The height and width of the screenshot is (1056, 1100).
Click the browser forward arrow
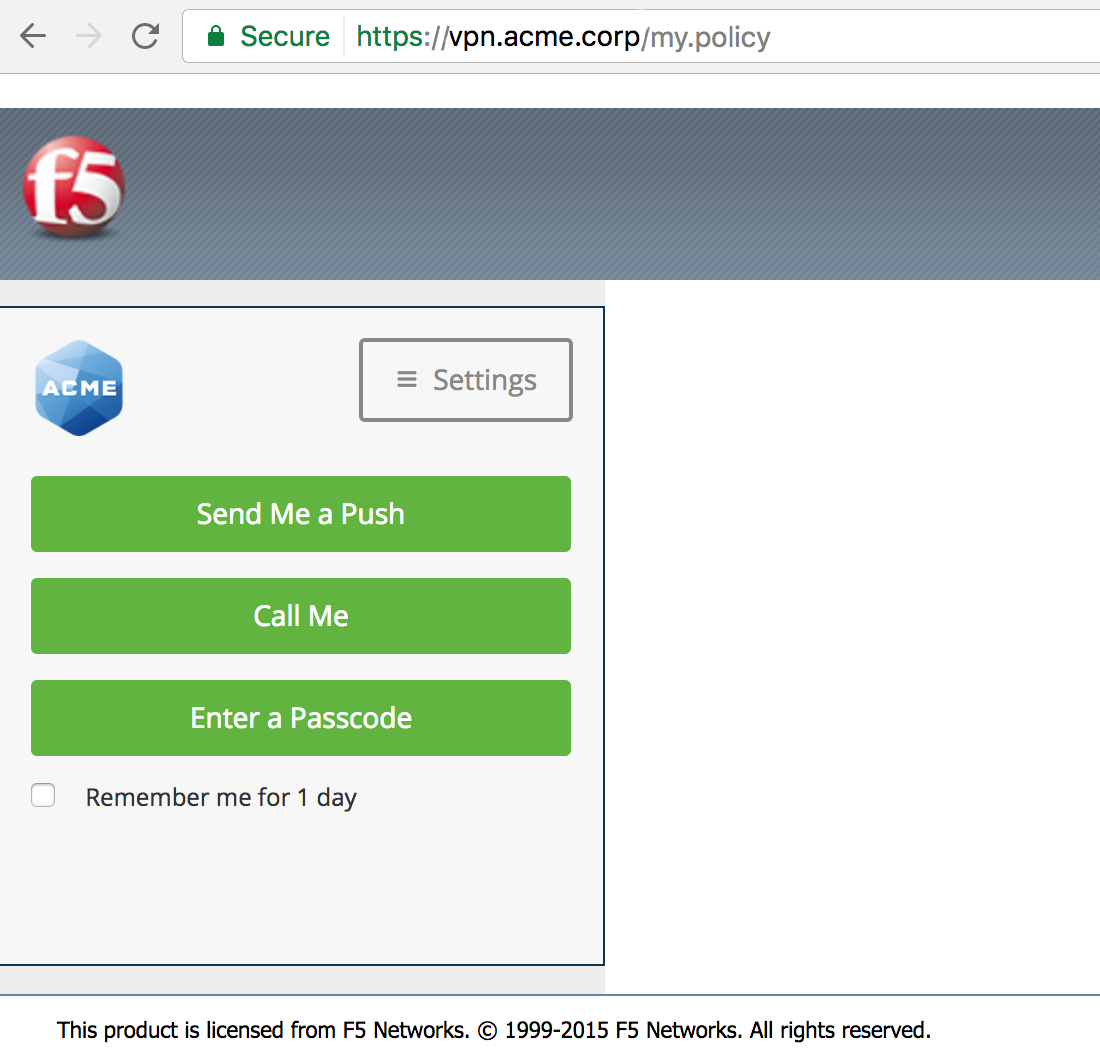coord(89,36)
